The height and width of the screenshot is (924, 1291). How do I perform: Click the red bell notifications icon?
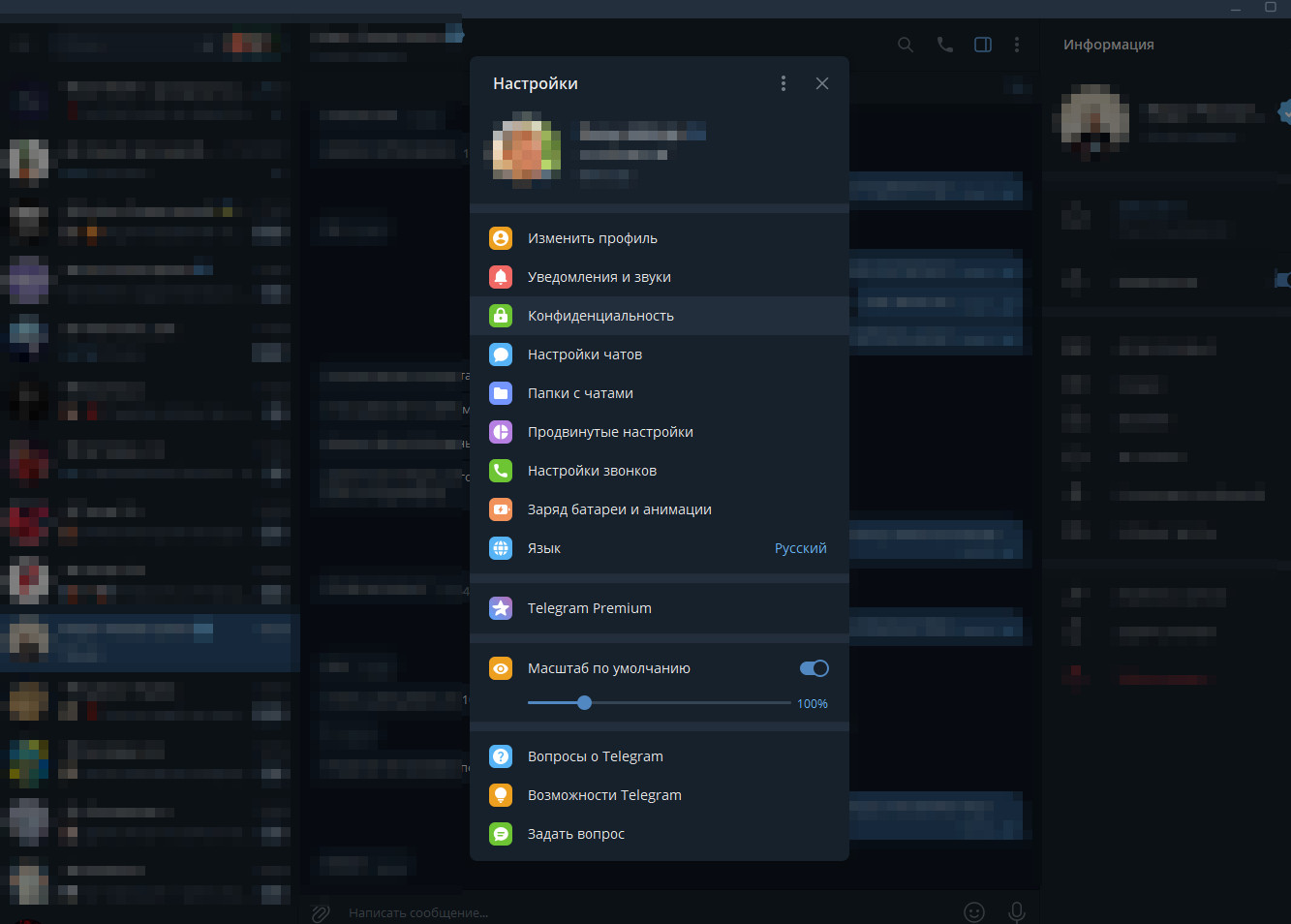coord(501,277)
